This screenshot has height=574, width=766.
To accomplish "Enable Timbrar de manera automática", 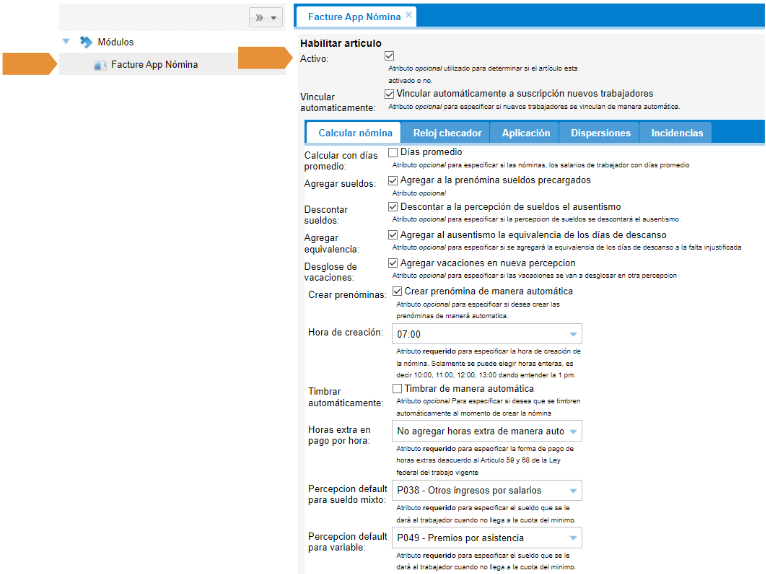I will [397, 388].
